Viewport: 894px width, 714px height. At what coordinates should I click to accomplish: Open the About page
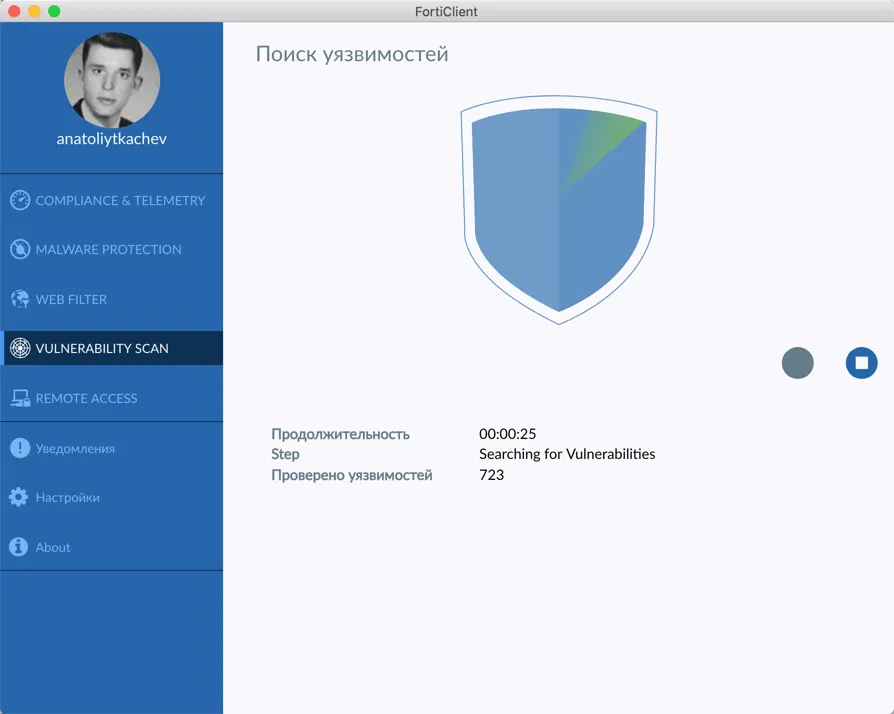pos(111,546)
